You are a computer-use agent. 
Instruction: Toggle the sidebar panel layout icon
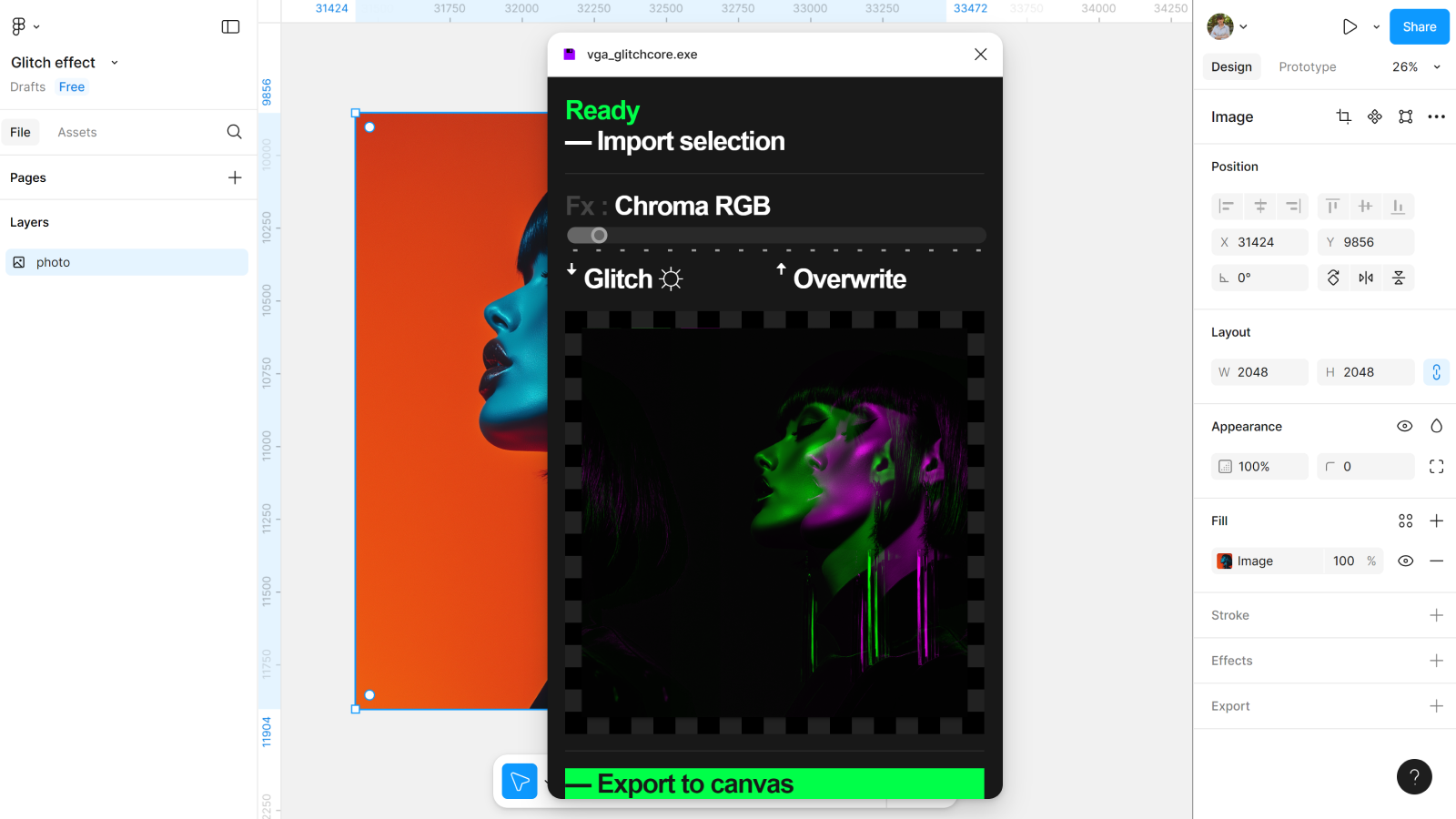point(230,27)
